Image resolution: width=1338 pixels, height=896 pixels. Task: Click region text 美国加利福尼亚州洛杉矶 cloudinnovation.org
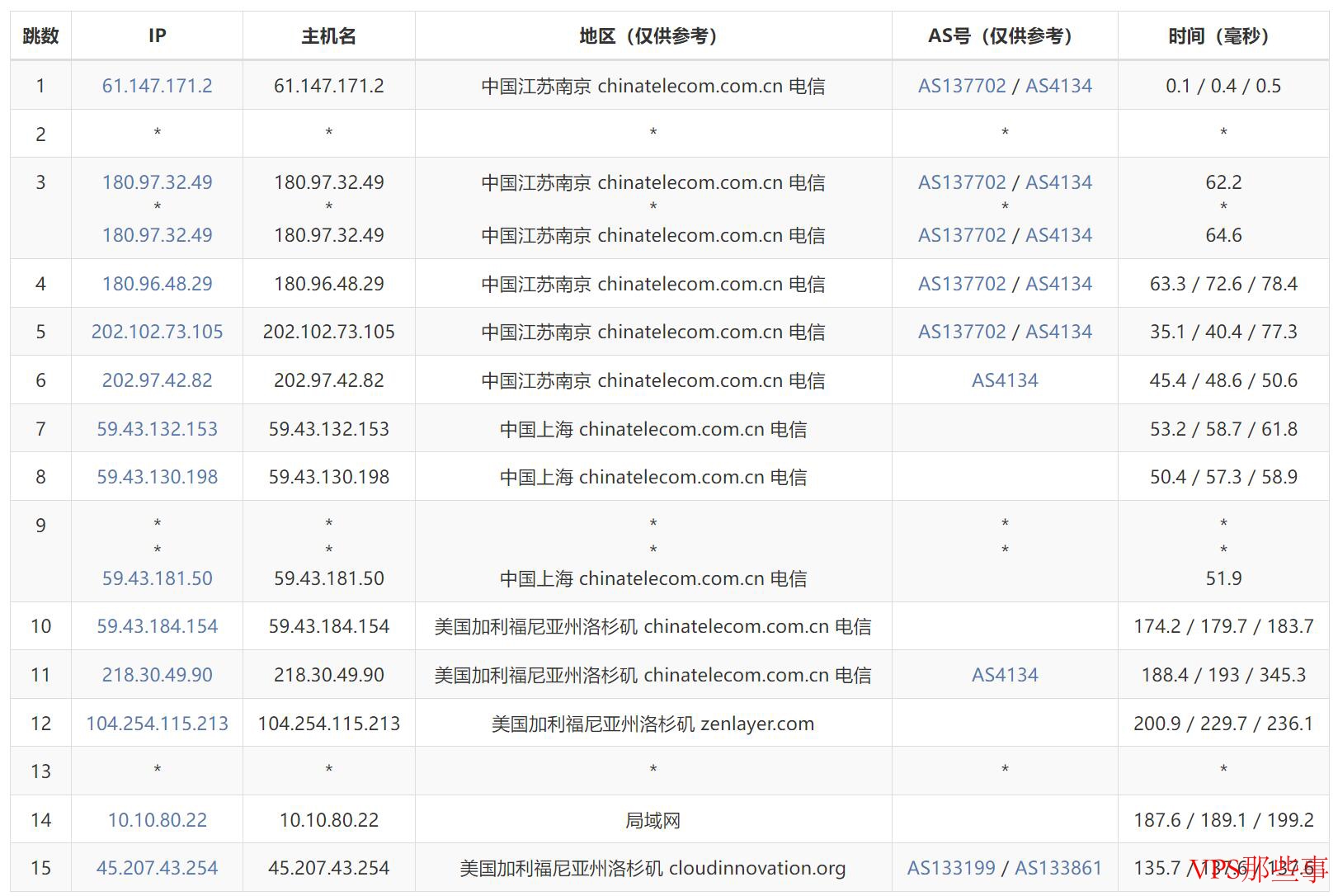pyautogui.click(x=653, y=868)
